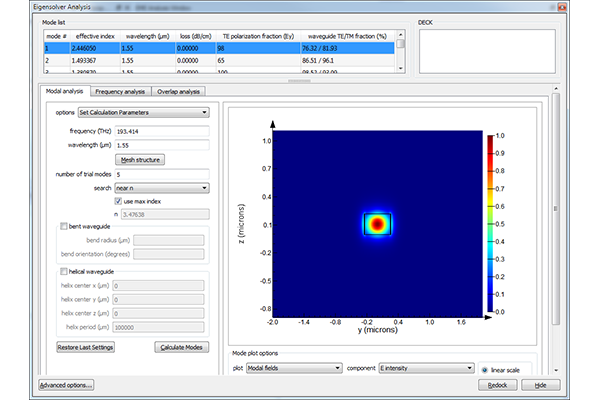Open the Set Calculation Parameters options dropdown
Screen dimensions: 600x400
(x=142, y=113)
